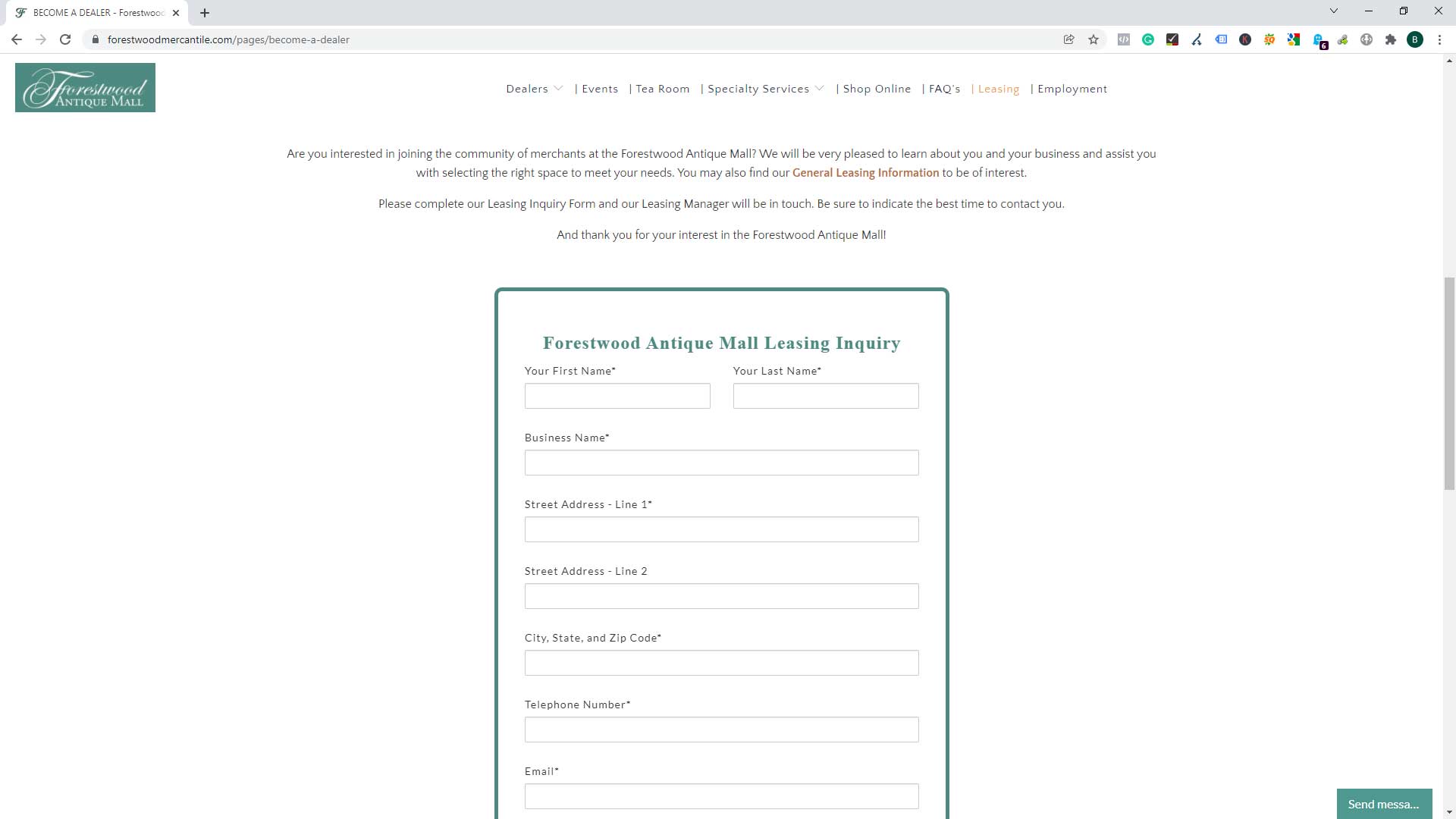Open the gray globe extension
The width and height of the screenshot is (1456, 819).
point(1367,39)
